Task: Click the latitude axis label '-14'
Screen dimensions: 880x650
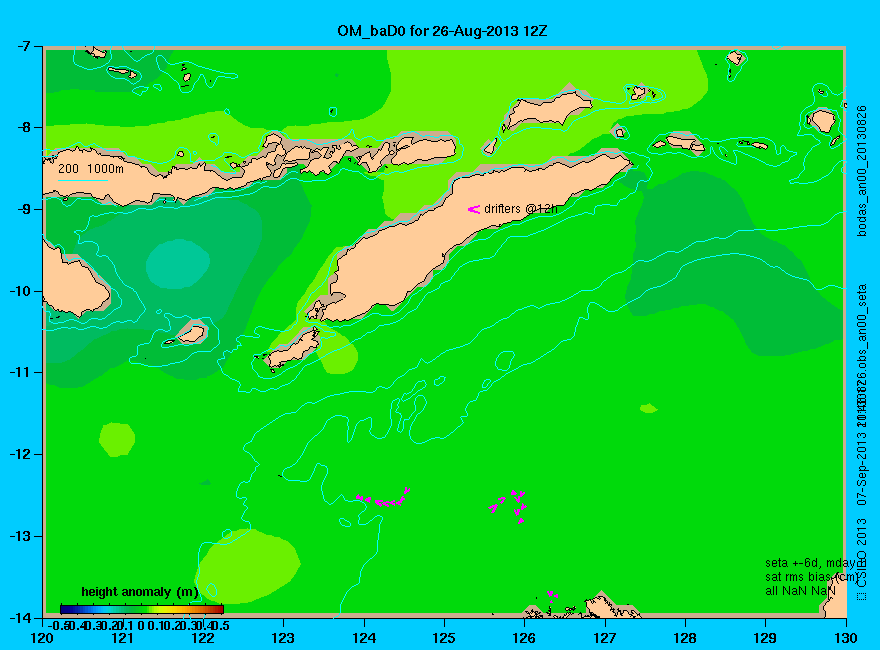Action: (20, 617)
